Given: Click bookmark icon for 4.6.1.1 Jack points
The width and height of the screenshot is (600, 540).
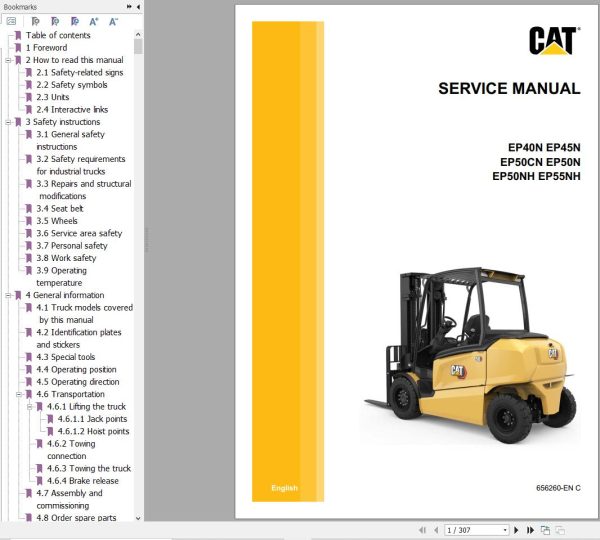Looking at the screenshot, I should 50,419.
